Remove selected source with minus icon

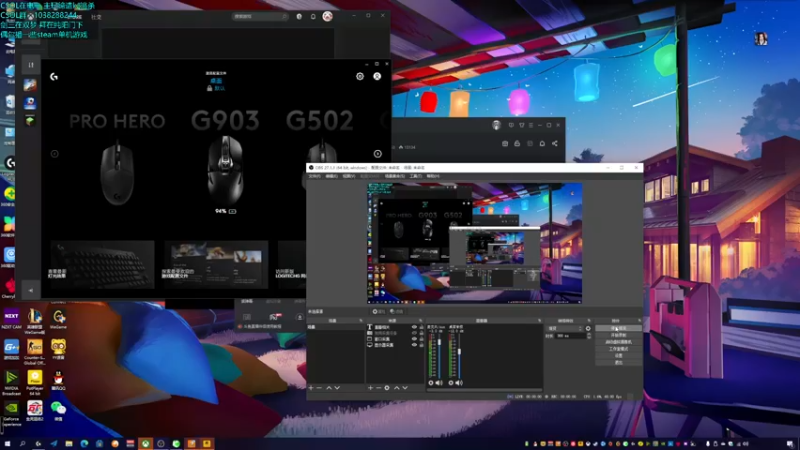(x=379, y=388)
